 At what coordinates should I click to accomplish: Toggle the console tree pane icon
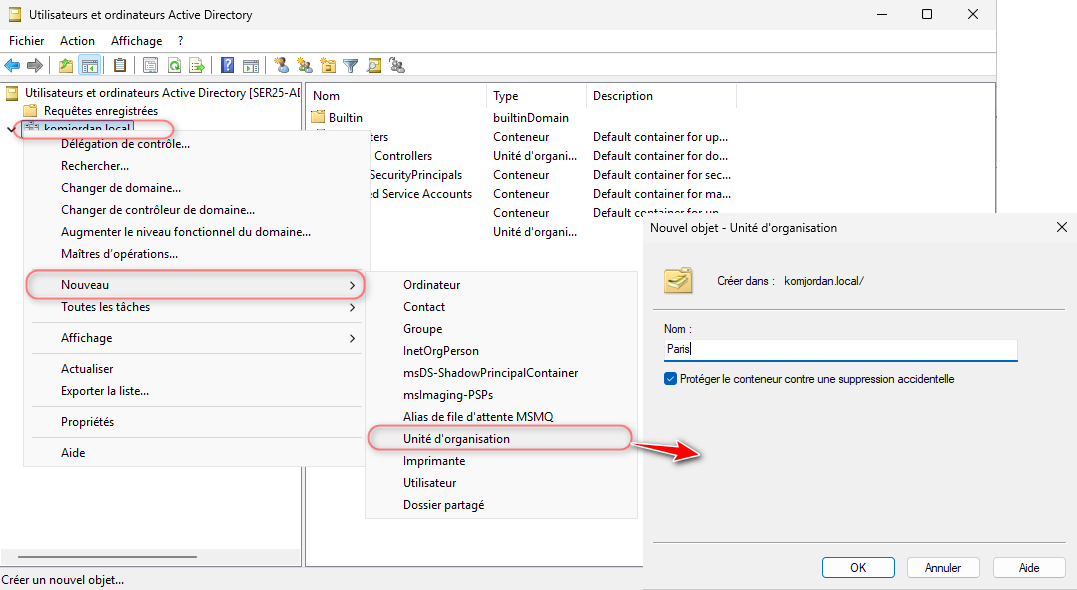tap(89, 66)
